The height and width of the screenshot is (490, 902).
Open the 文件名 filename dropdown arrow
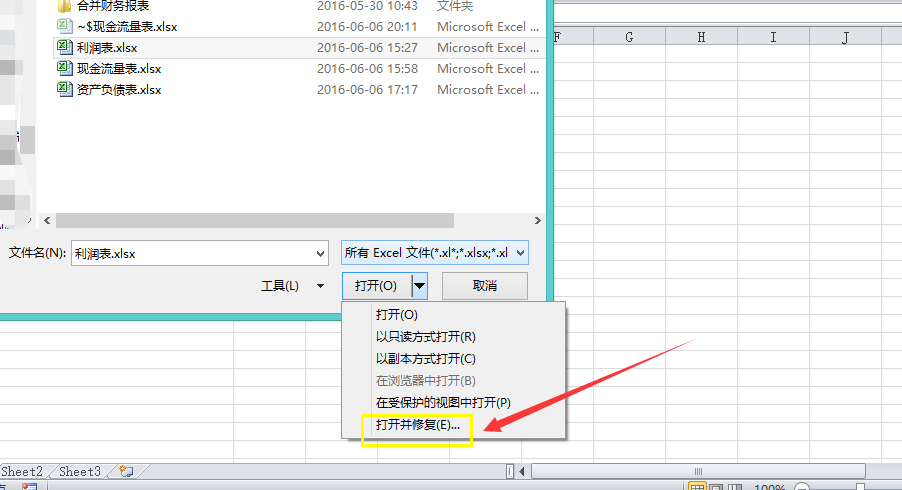pos(320,253)
